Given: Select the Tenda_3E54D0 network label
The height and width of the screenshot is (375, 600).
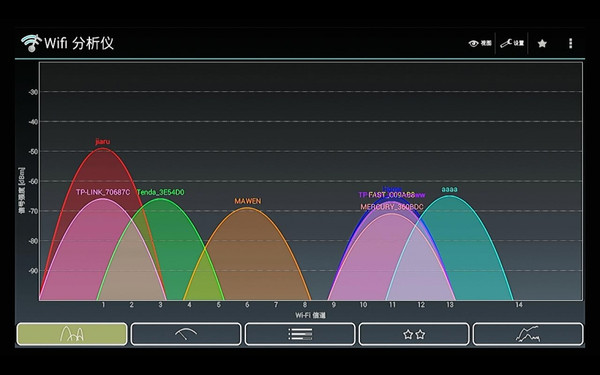Looking at the screenshot, I should 160,192.
